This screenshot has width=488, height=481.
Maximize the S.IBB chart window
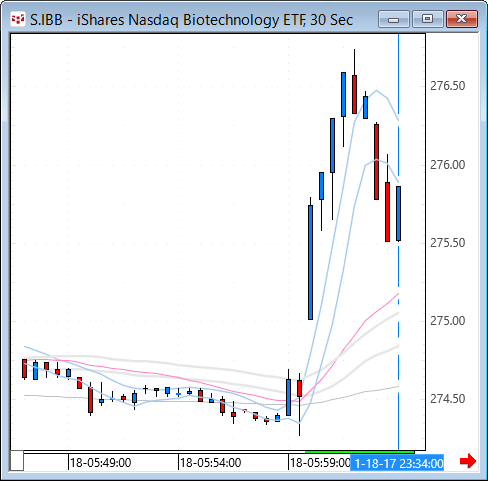coord(427,19)
